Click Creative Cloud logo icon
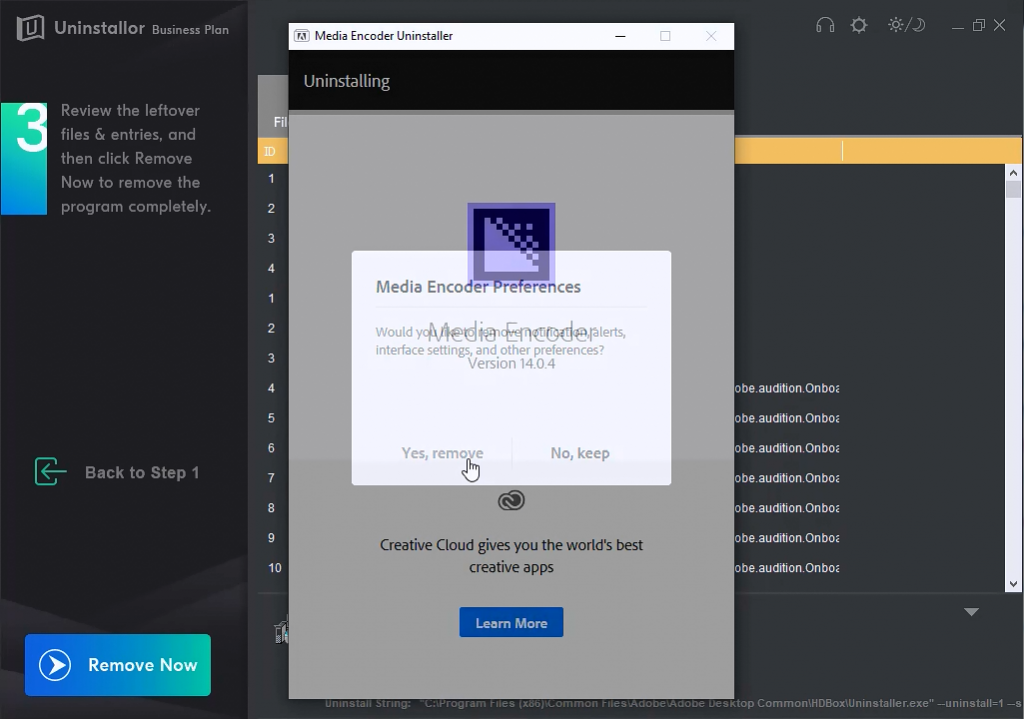 511,500
